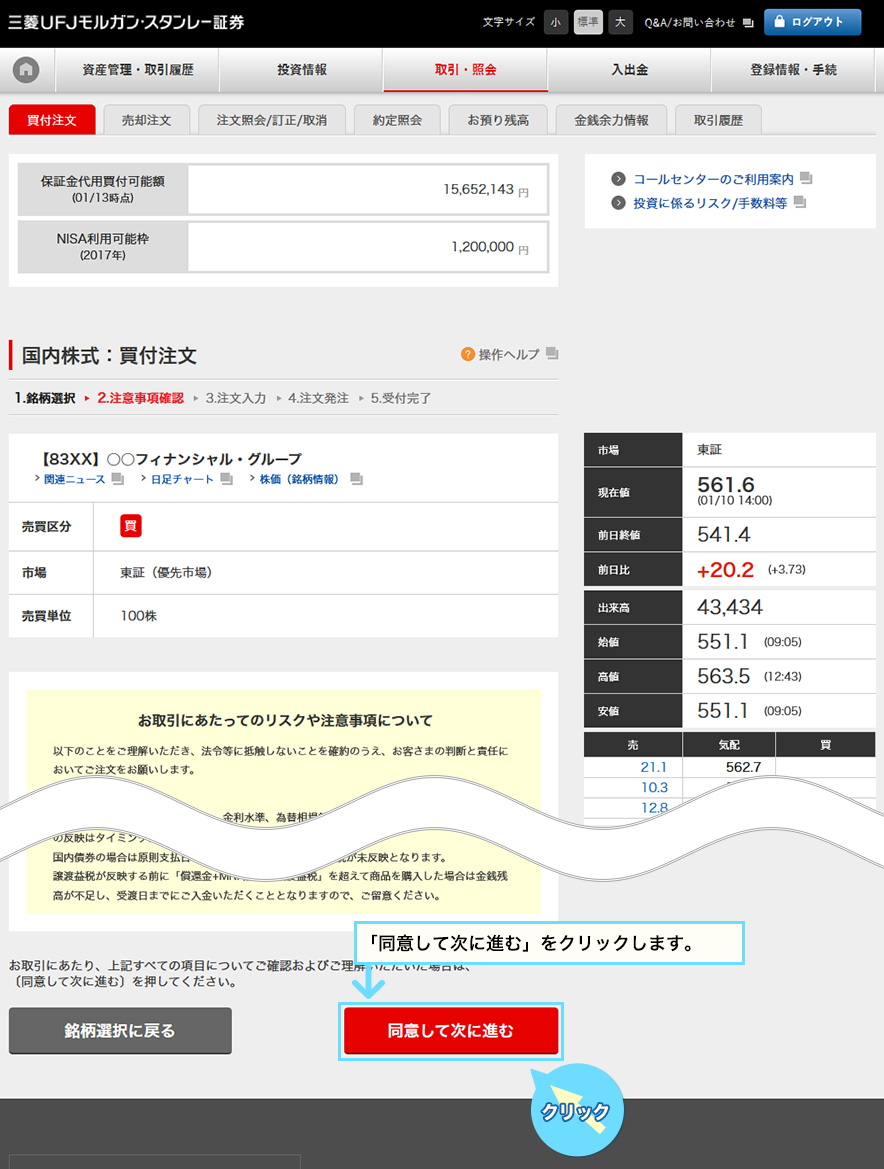Open 登録情報・手続 menu

[x=793, y=70]
